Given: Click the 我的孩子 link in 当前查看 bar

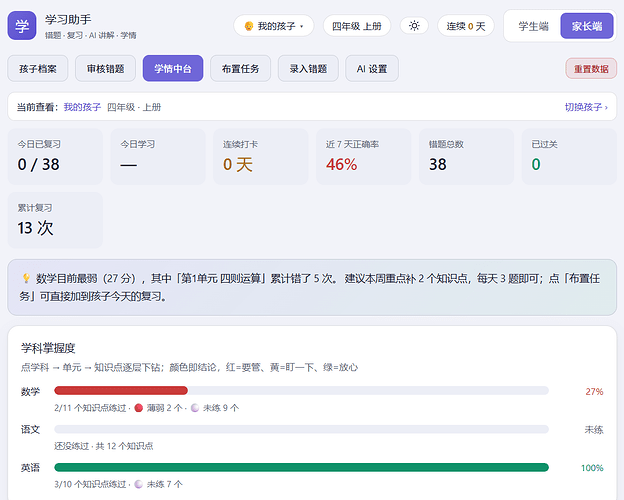Looking at the screenshot, I should (82, 107).
